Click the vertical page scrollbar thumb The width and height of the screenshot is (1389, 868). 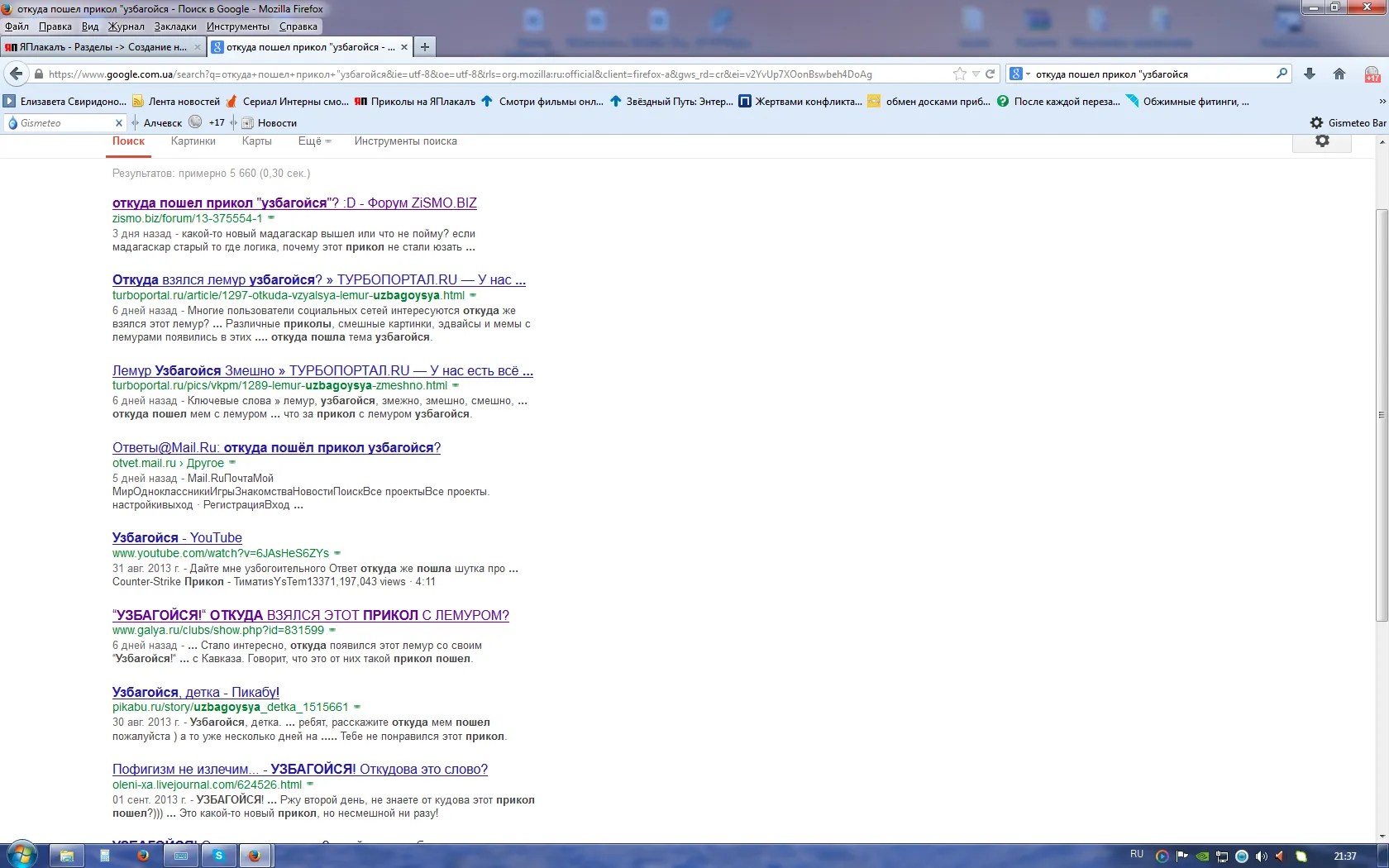[1382, 415]
